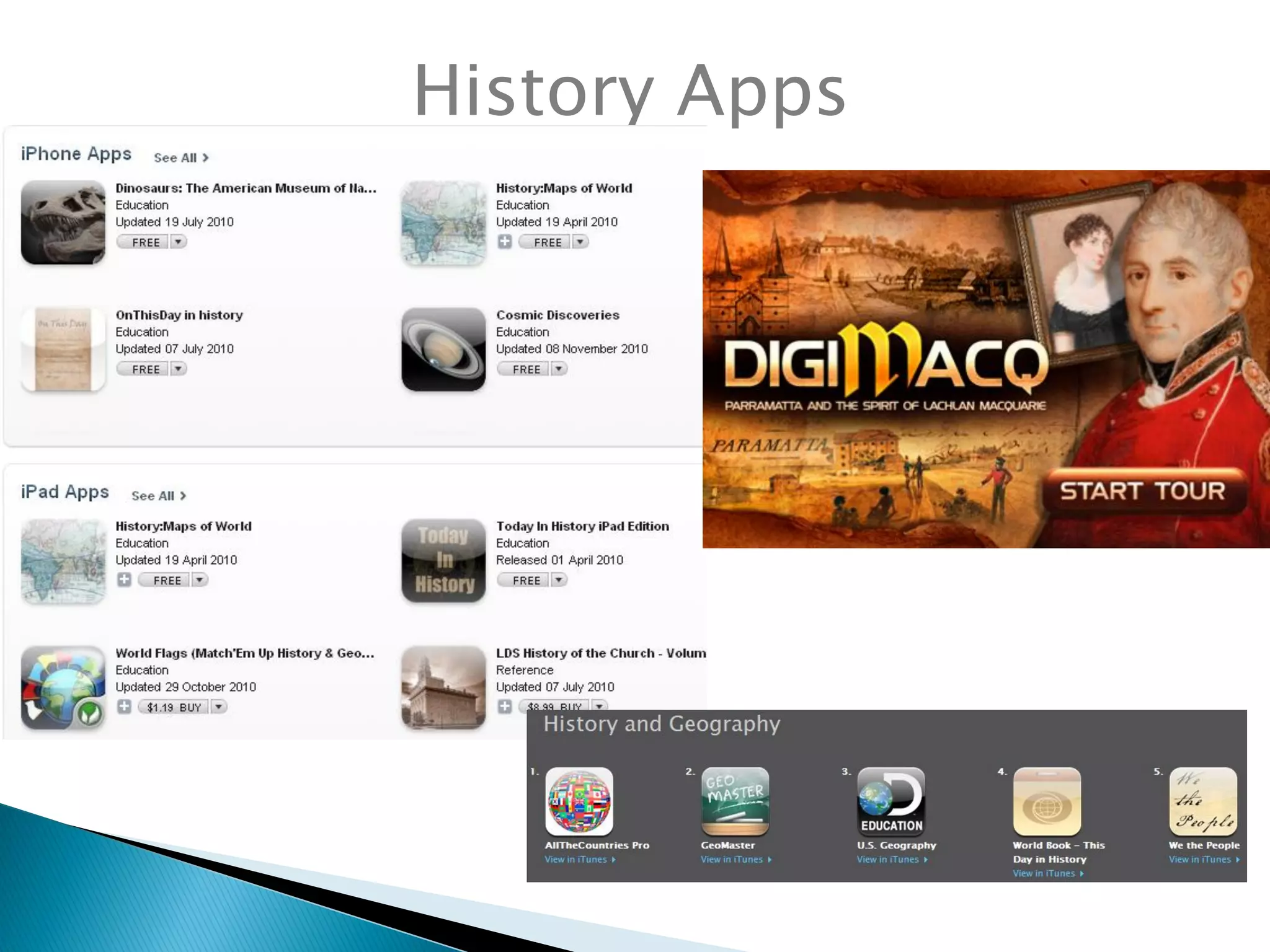1270x952 pixels.
Task: Open the World Flags Match'Em Up title
Action: [x=245, y=653]
